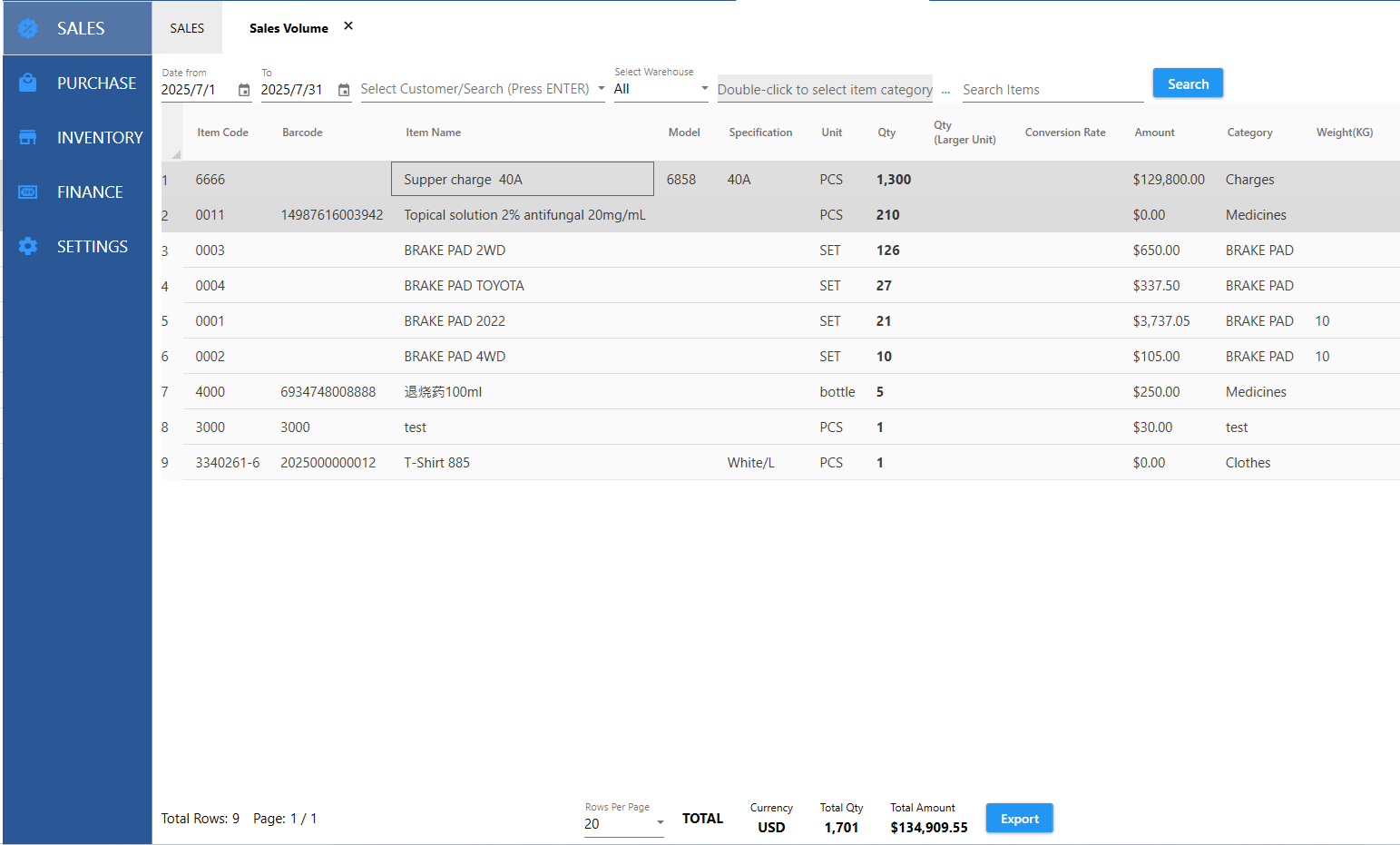This screenshot has width=1400, height=845.
Task: Open Purchase via its shopping bag icon
Action: (28, 83)
